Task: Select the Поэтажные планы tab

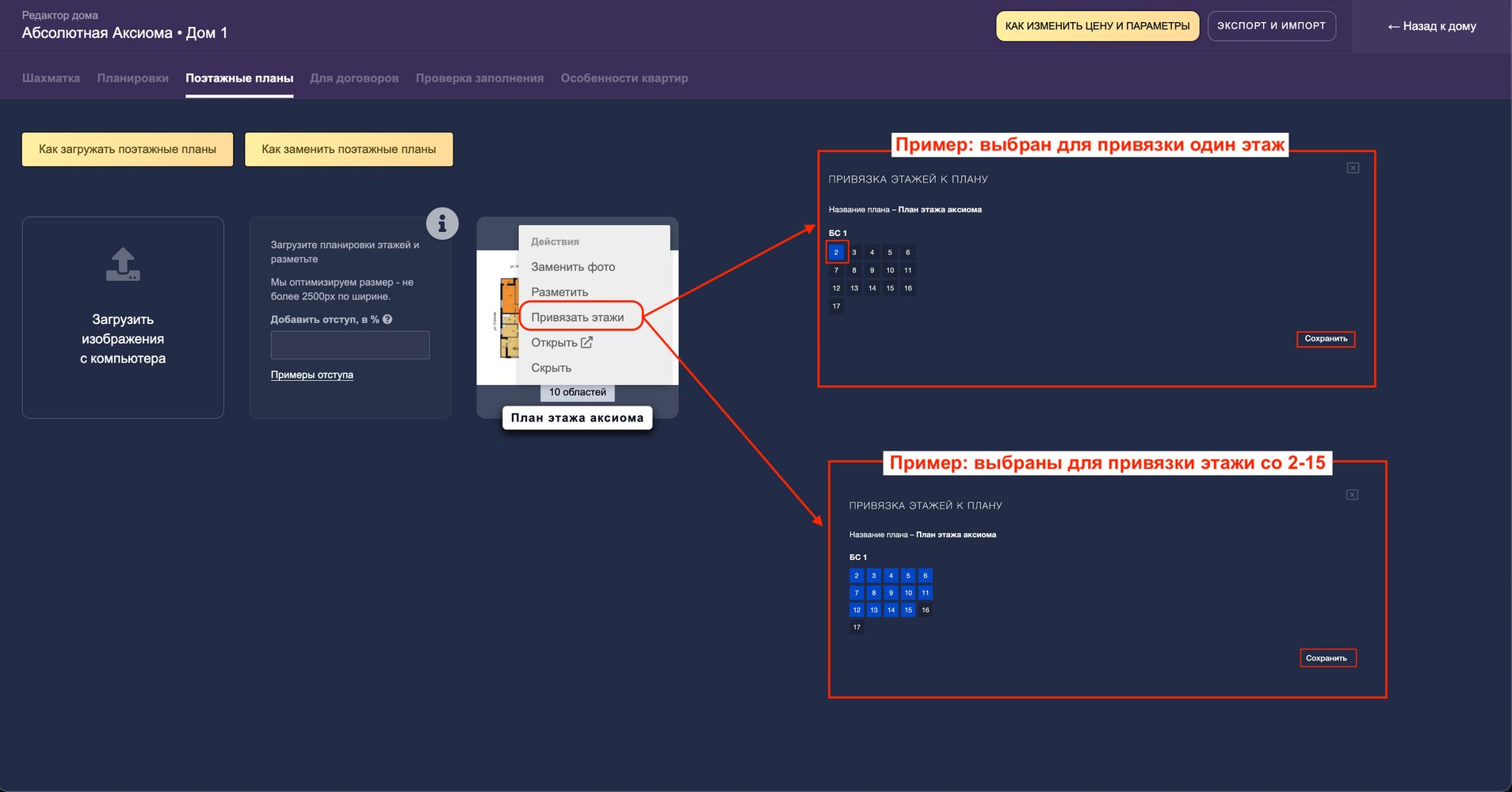Action: coord(239,78)
